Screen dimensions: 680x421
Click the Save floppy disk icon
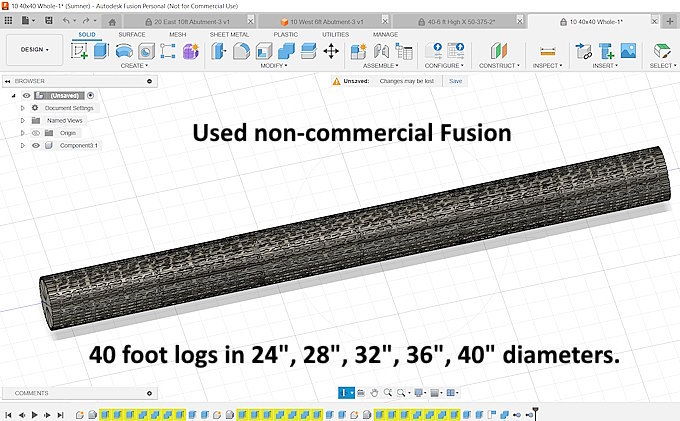tap(49, 20)
